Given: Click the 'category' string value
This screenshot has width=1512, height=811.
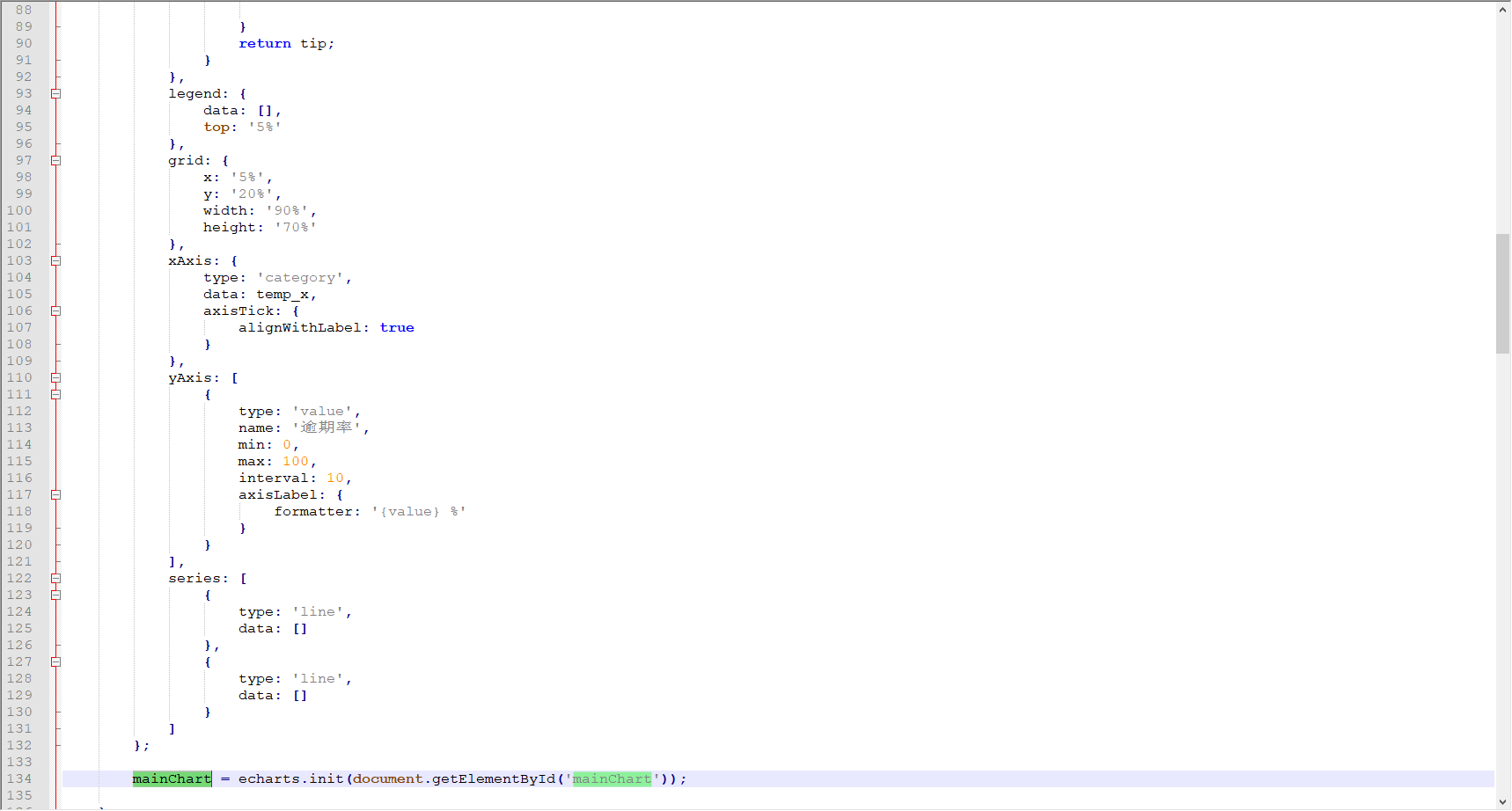Looking at the screenshot, I should point(300,277).
